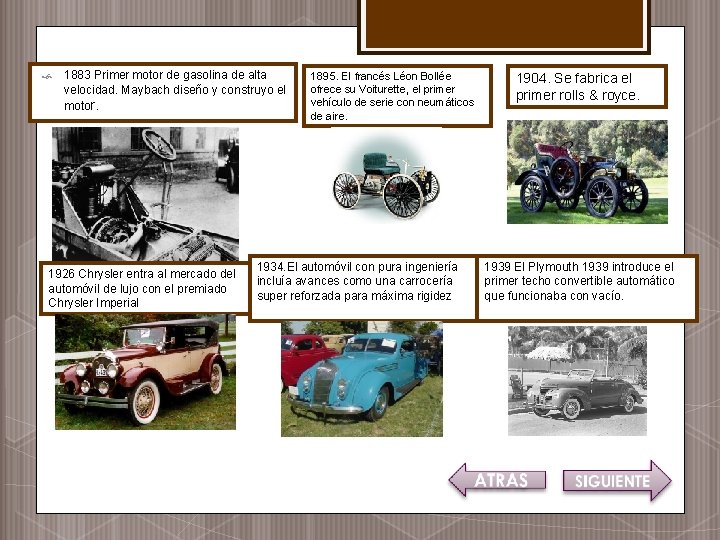Advance with the SIGUIENTE arrow button

pos(617,480)
